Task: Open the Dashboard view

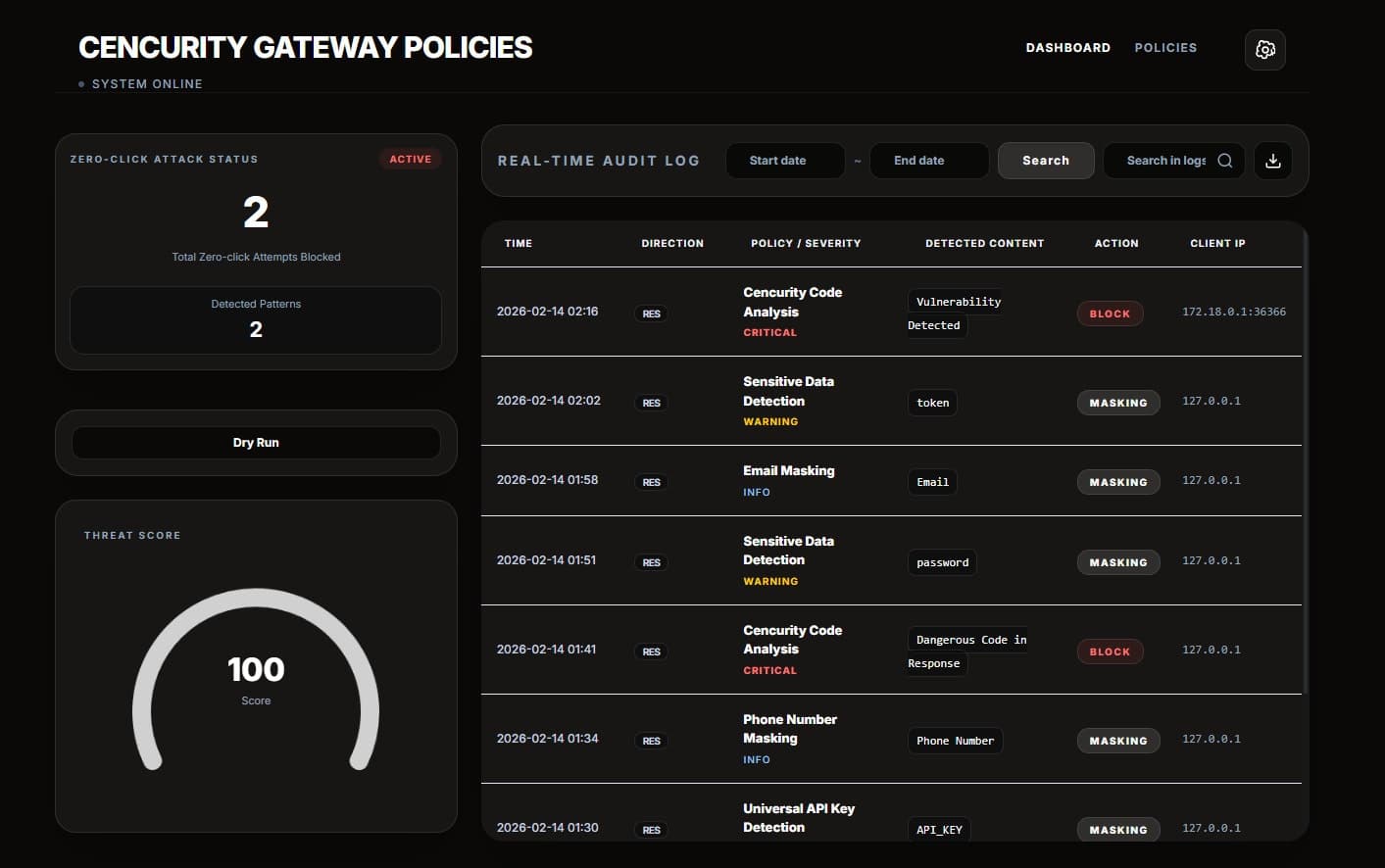Action: pyautogui.click(x=1067, y=47)
